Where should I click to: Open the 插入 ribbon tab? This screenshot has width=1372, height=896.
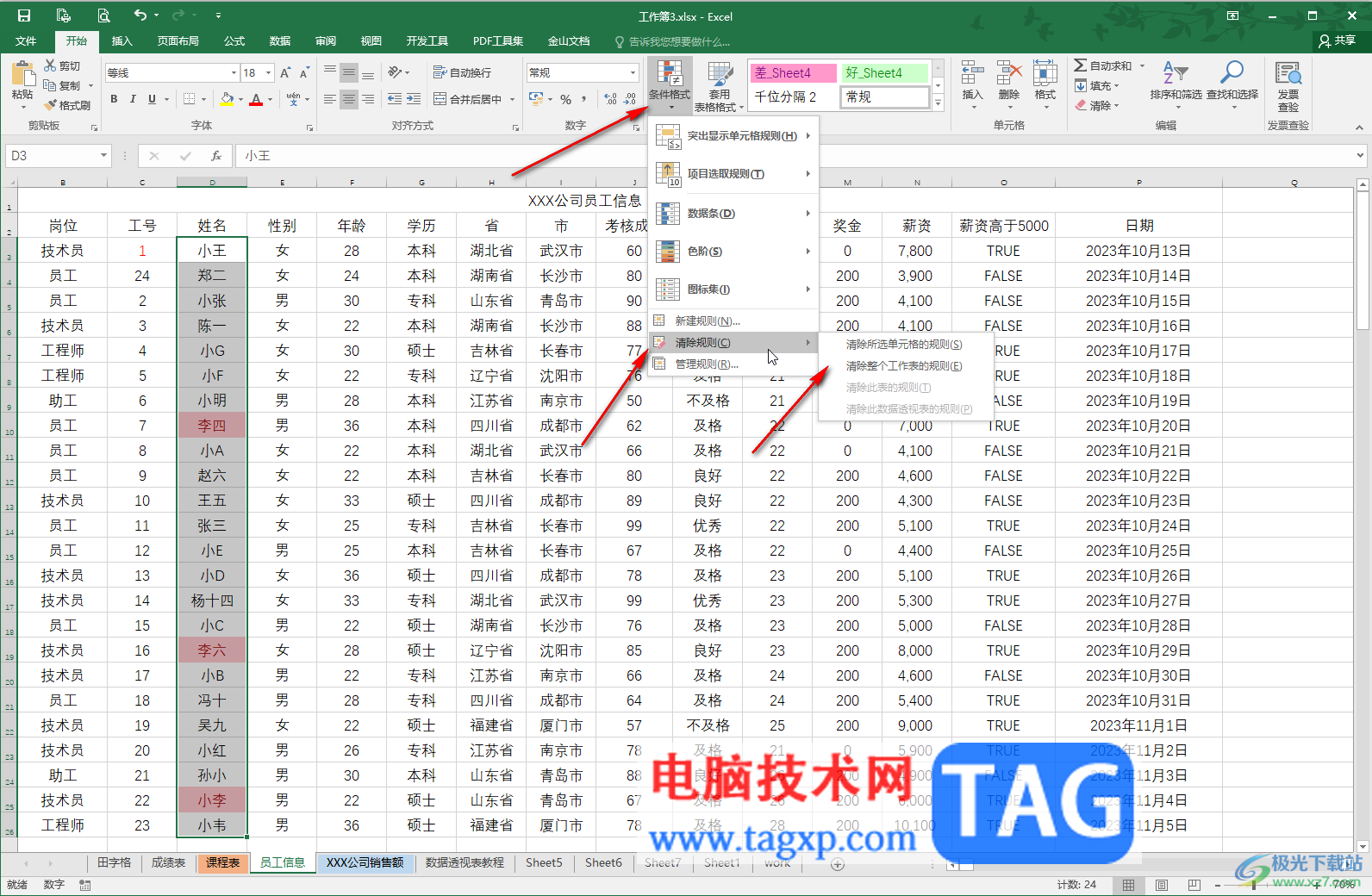point(122,41)
